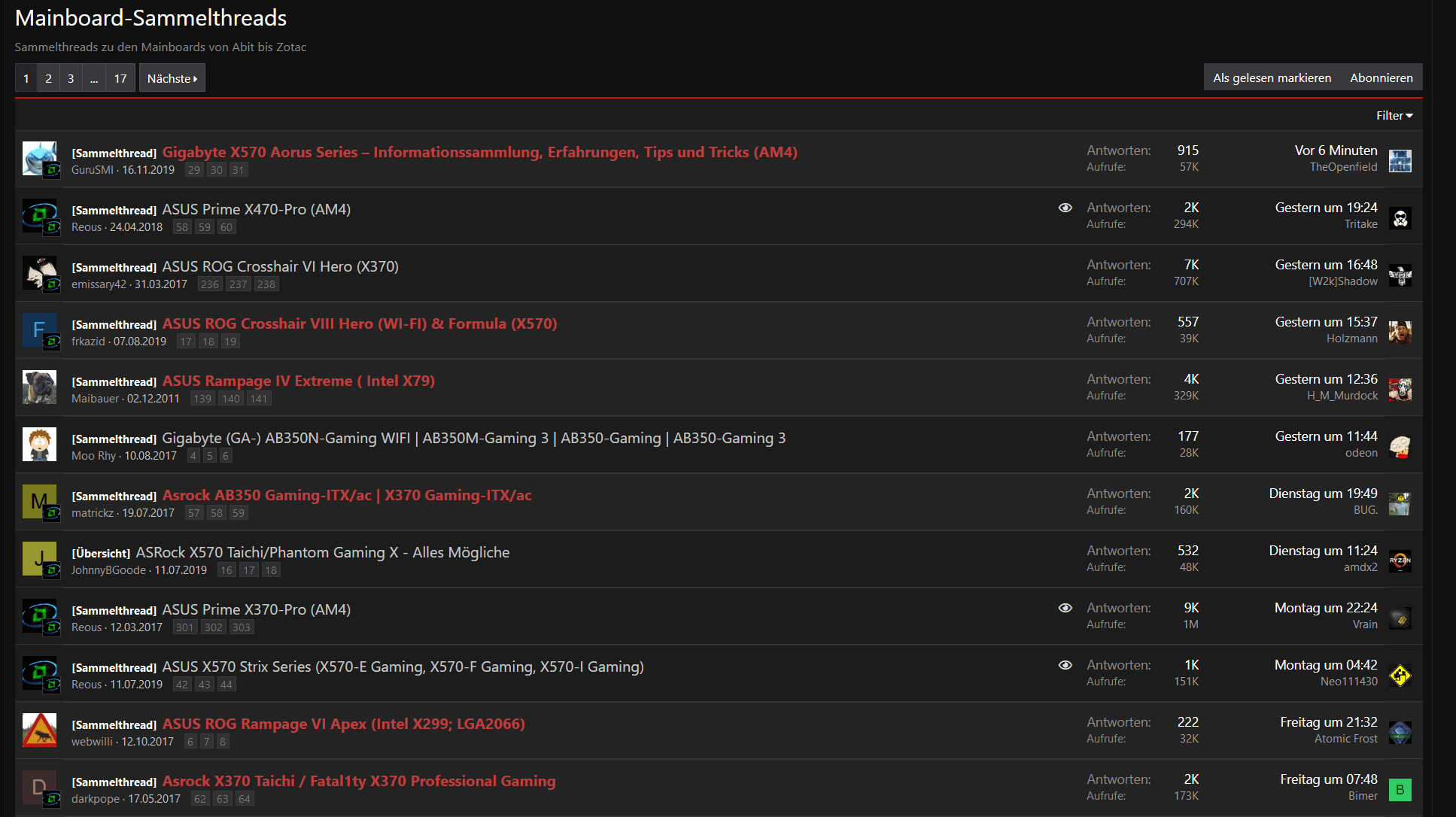Viewport: 1456px width, 817px height.
Task: Click Neo111430's yellow diamond avatar
Action: pos(1400,676)
